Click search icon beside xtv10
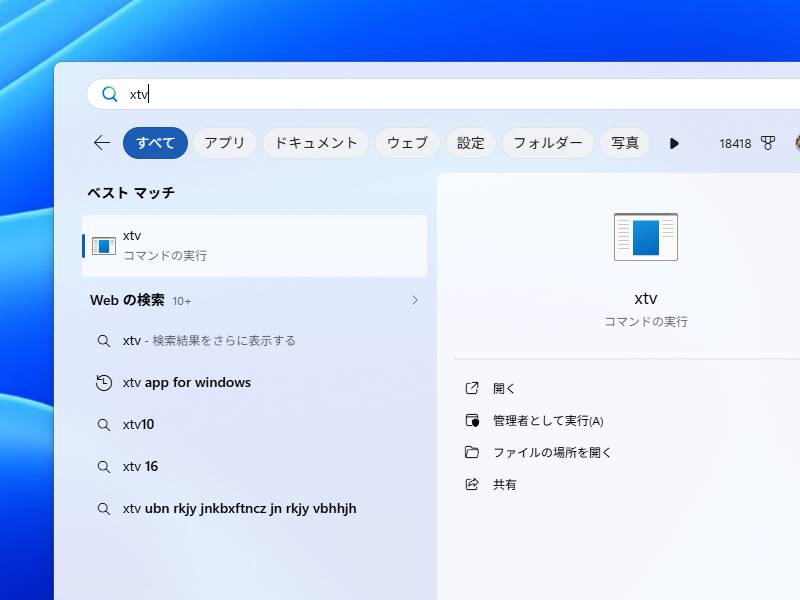Image resolution: width=800 pixels, height=600 pixels. pos(104,425)
